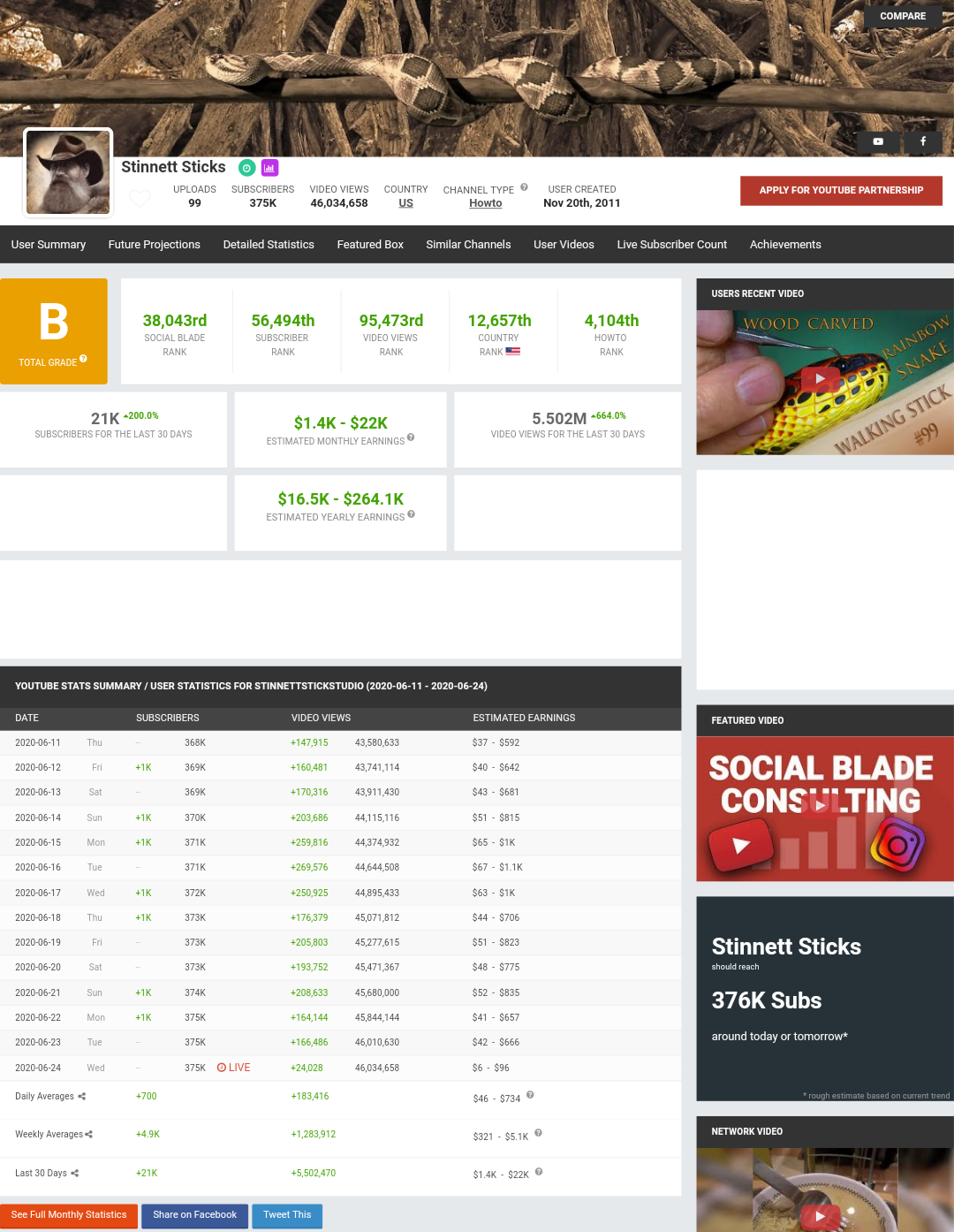Click the help icon on Total Grade

pos(83,359)
